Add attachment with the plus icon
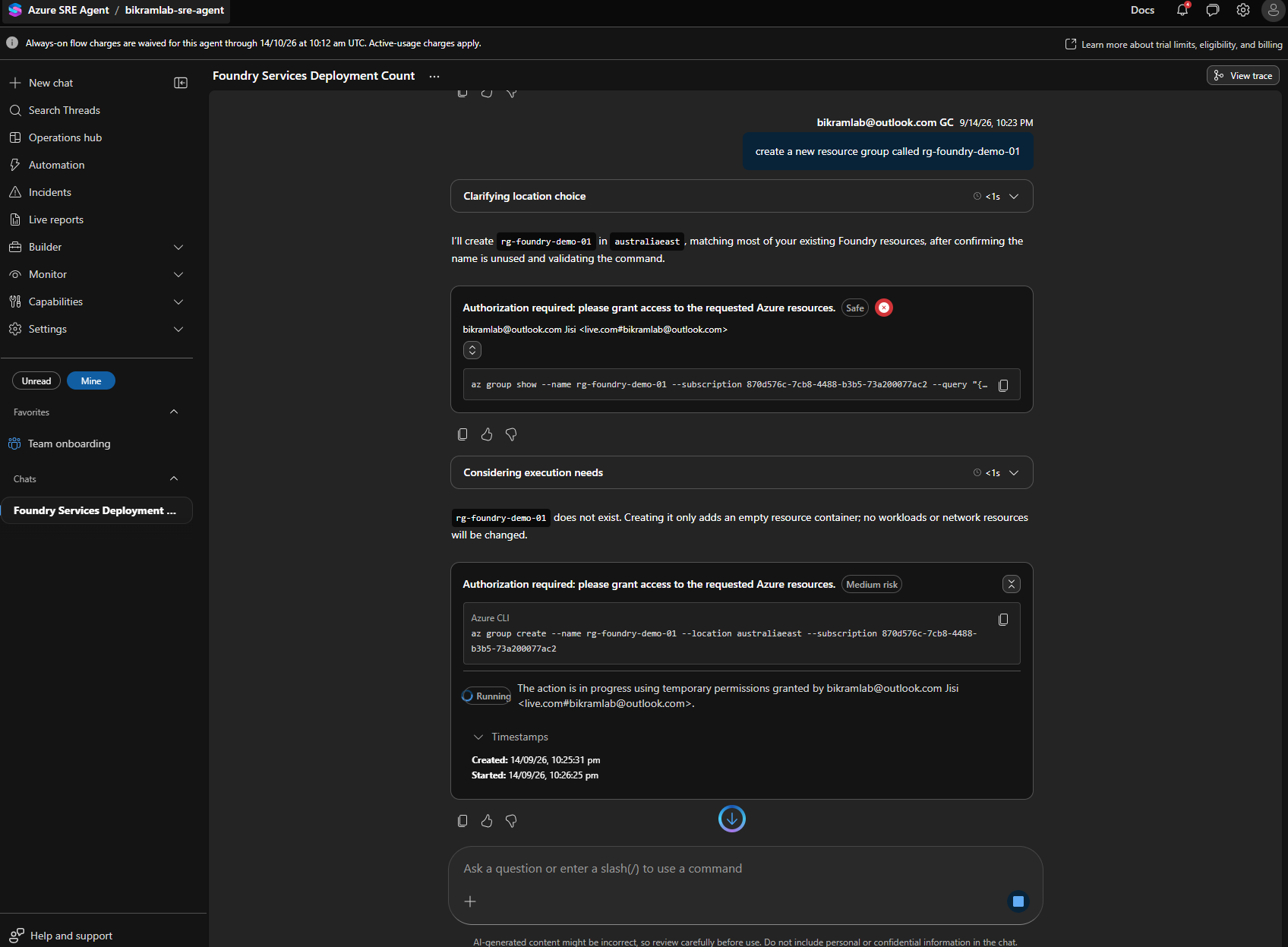This screenshot has width=1288, height=947. click(x=470, y=901)
